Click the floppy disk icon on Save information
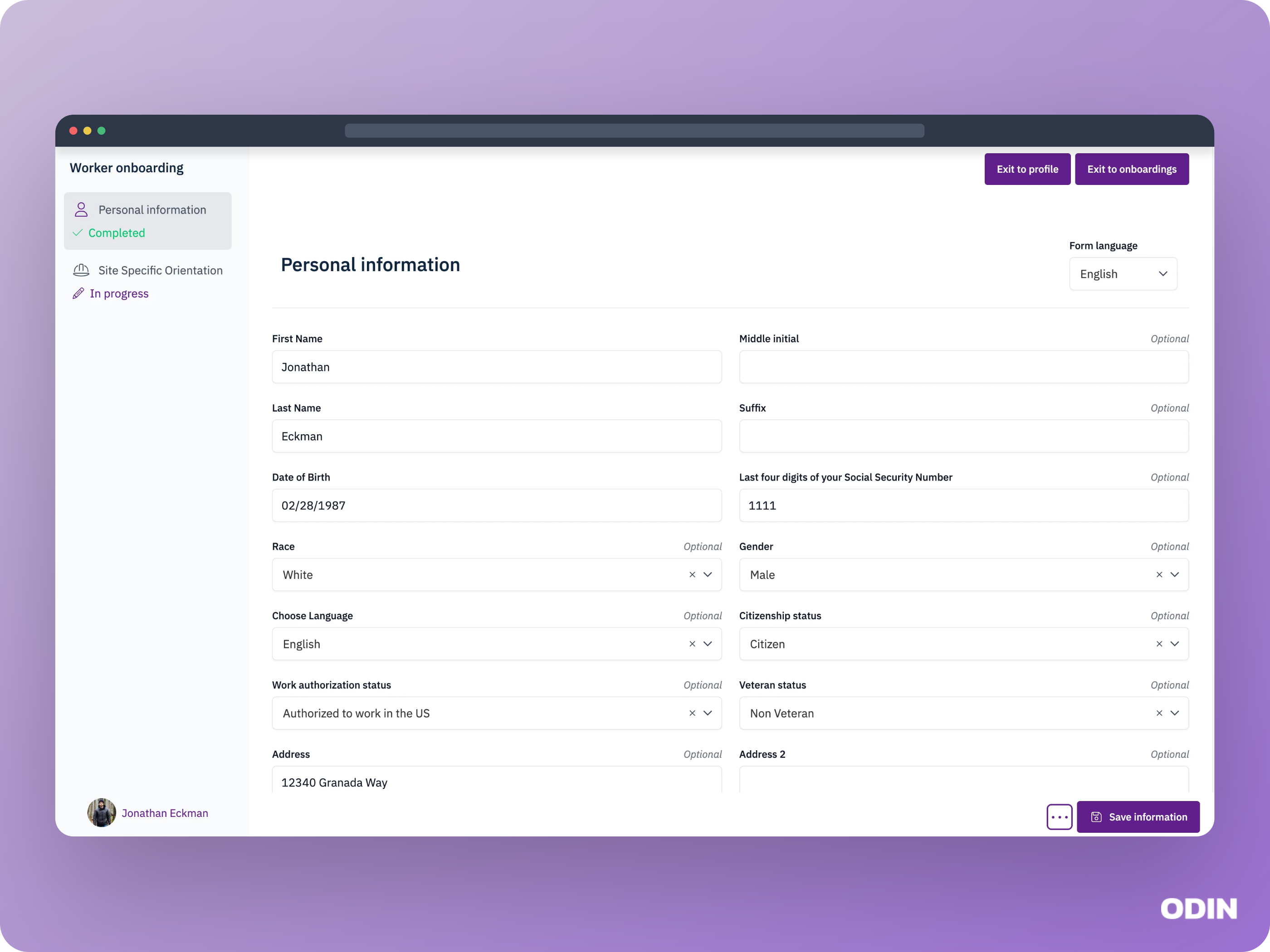The image size is (1270, 952). coord(1098,816)
